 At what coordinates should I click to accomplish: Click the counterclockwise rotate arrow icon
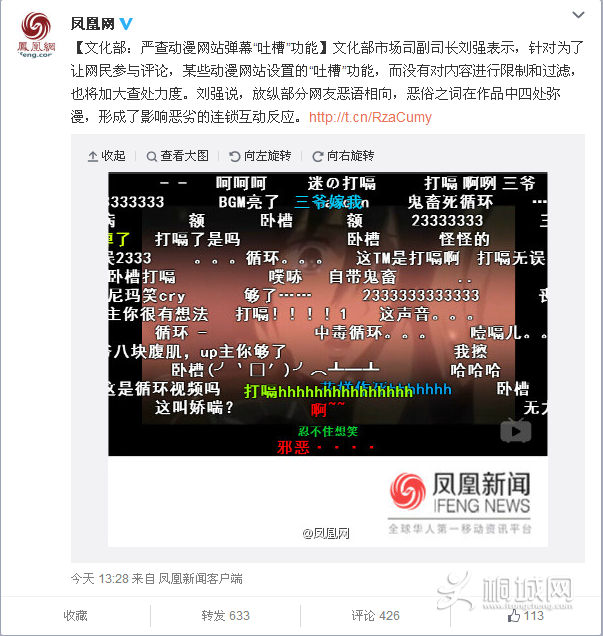pos(235,157)
